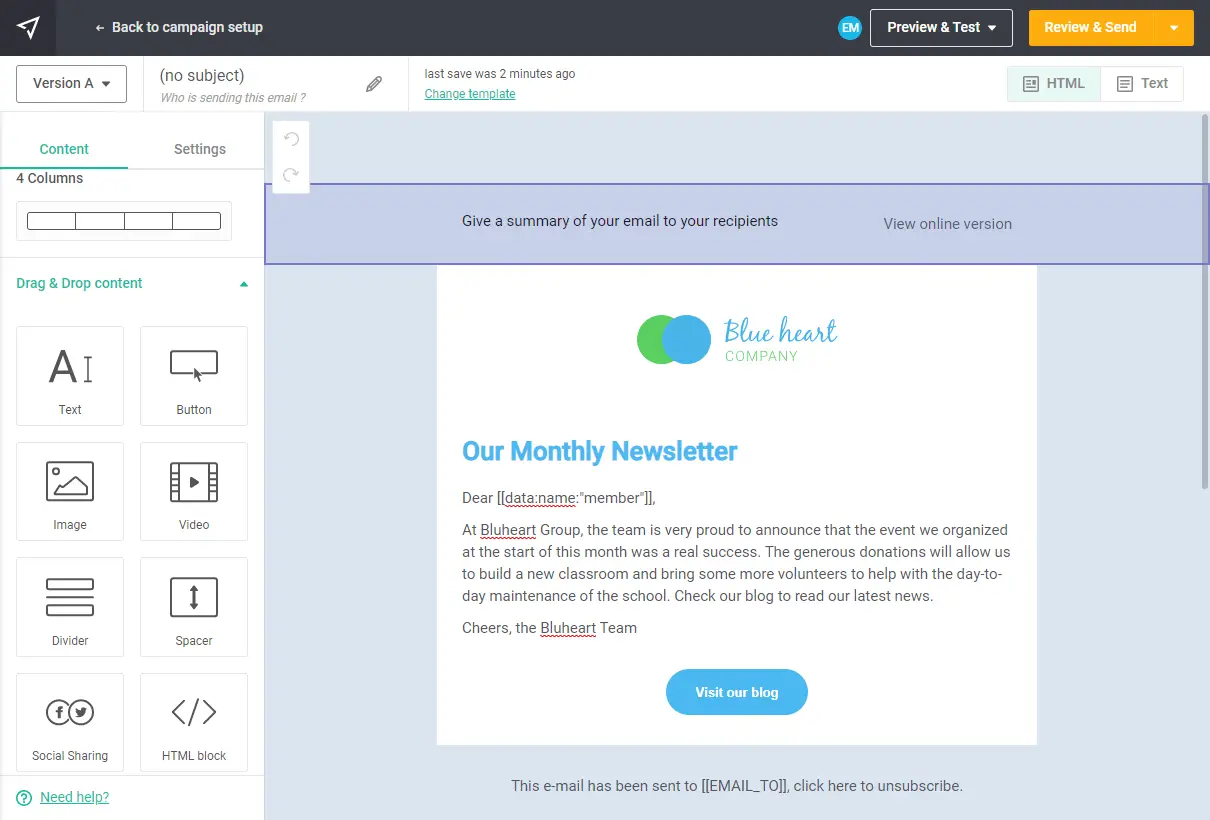Viewport: 1210px width, 820px height.
Task: Select the Text content block
Action: (x=70, y=376)
